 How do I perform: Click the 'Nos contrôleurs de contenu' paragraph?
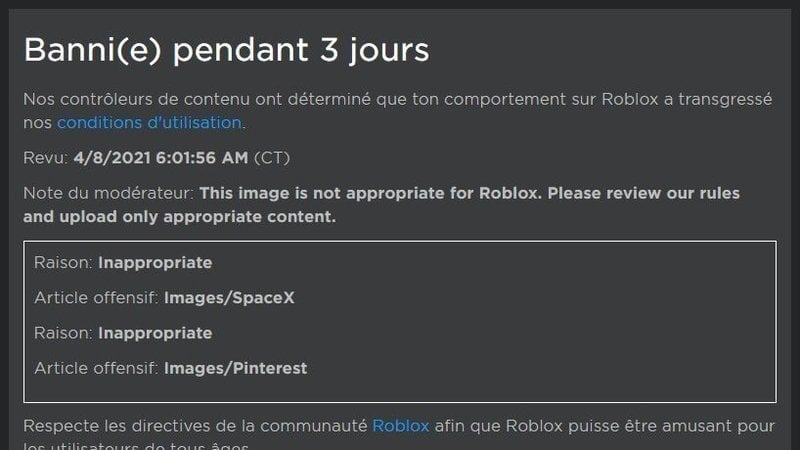[x=398, y=111]
